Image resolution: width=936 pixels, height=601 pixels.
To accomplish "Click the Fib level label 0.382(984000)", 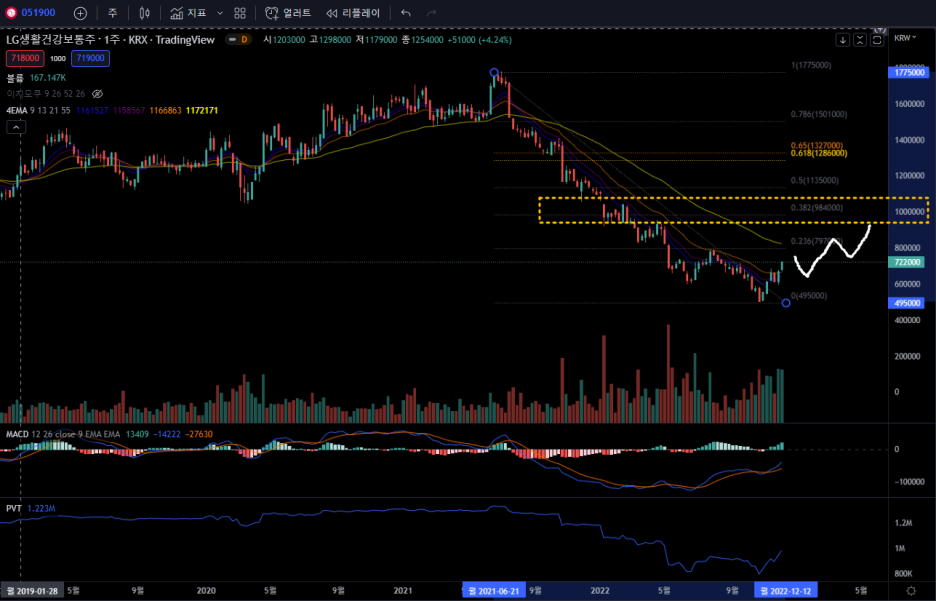I will pos(817,208).
